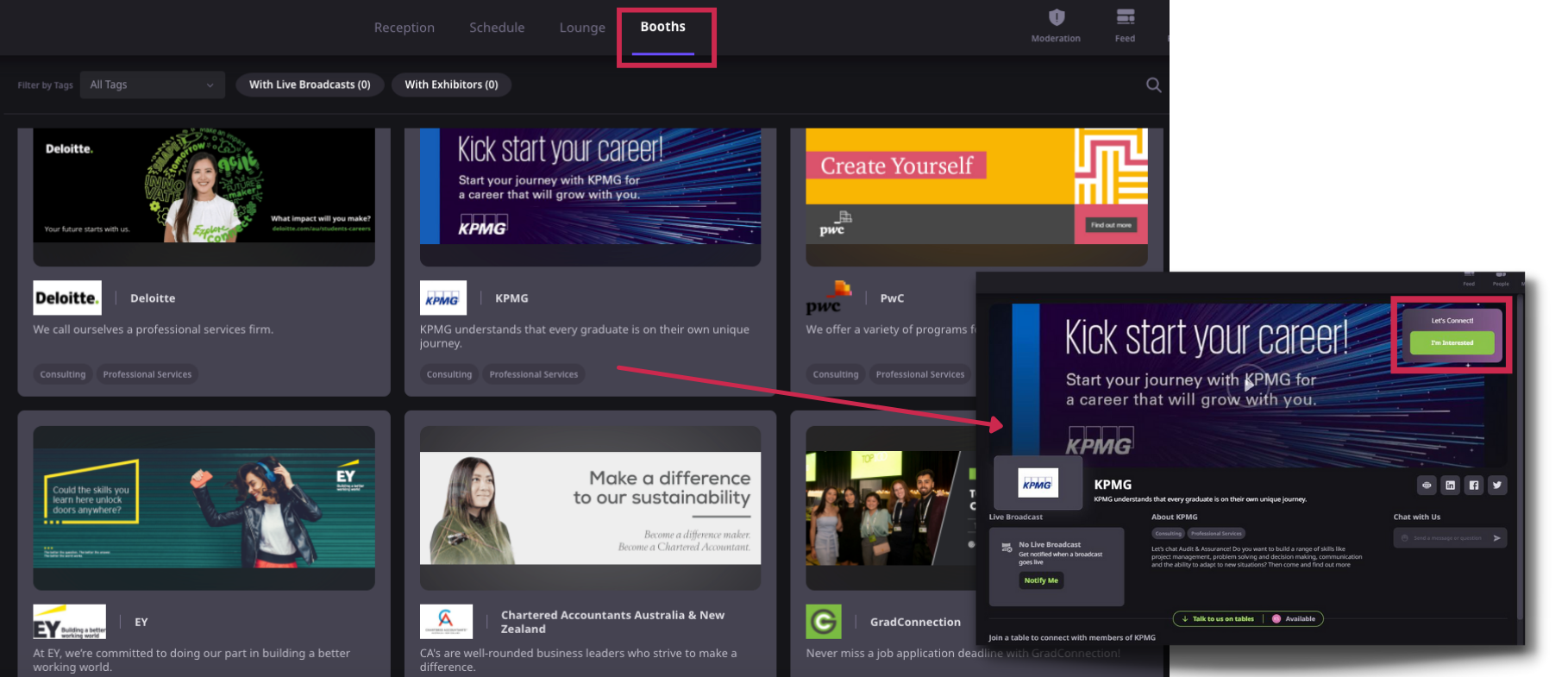Open the Moderation shield icon
Screen dimensions: 1568x677
coord(1056,17)
